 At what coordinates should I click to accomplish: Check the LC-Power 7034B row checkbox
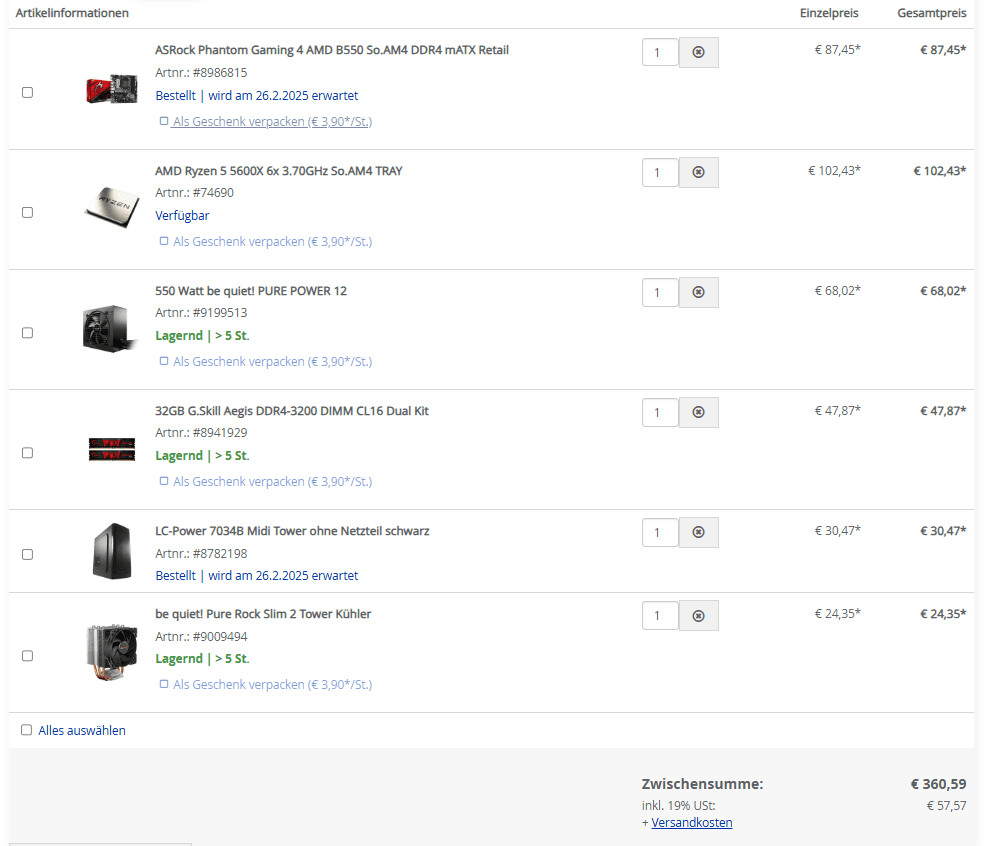[x=28, y=555]
